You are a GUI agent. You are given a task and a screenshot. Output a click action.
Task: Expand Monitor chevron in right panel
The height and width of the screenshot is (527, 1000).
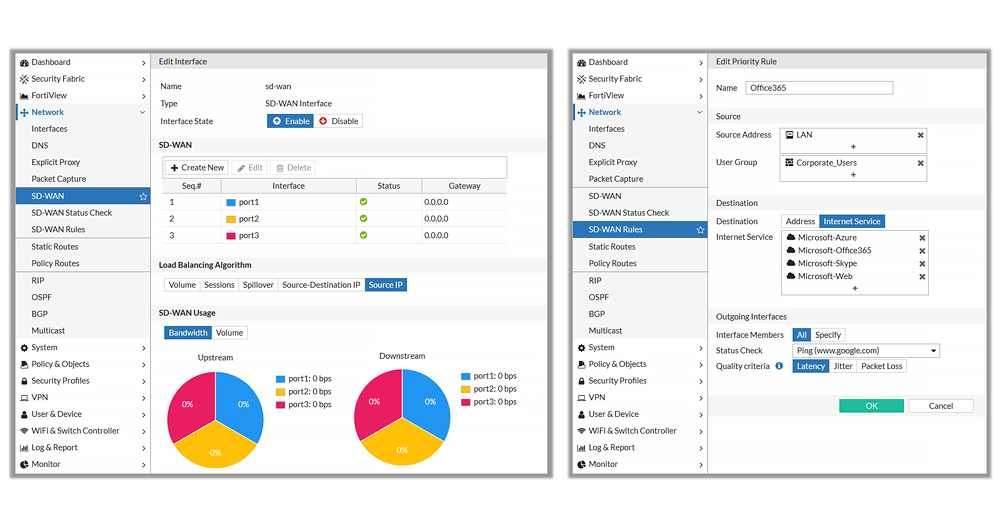click(701, 464)
